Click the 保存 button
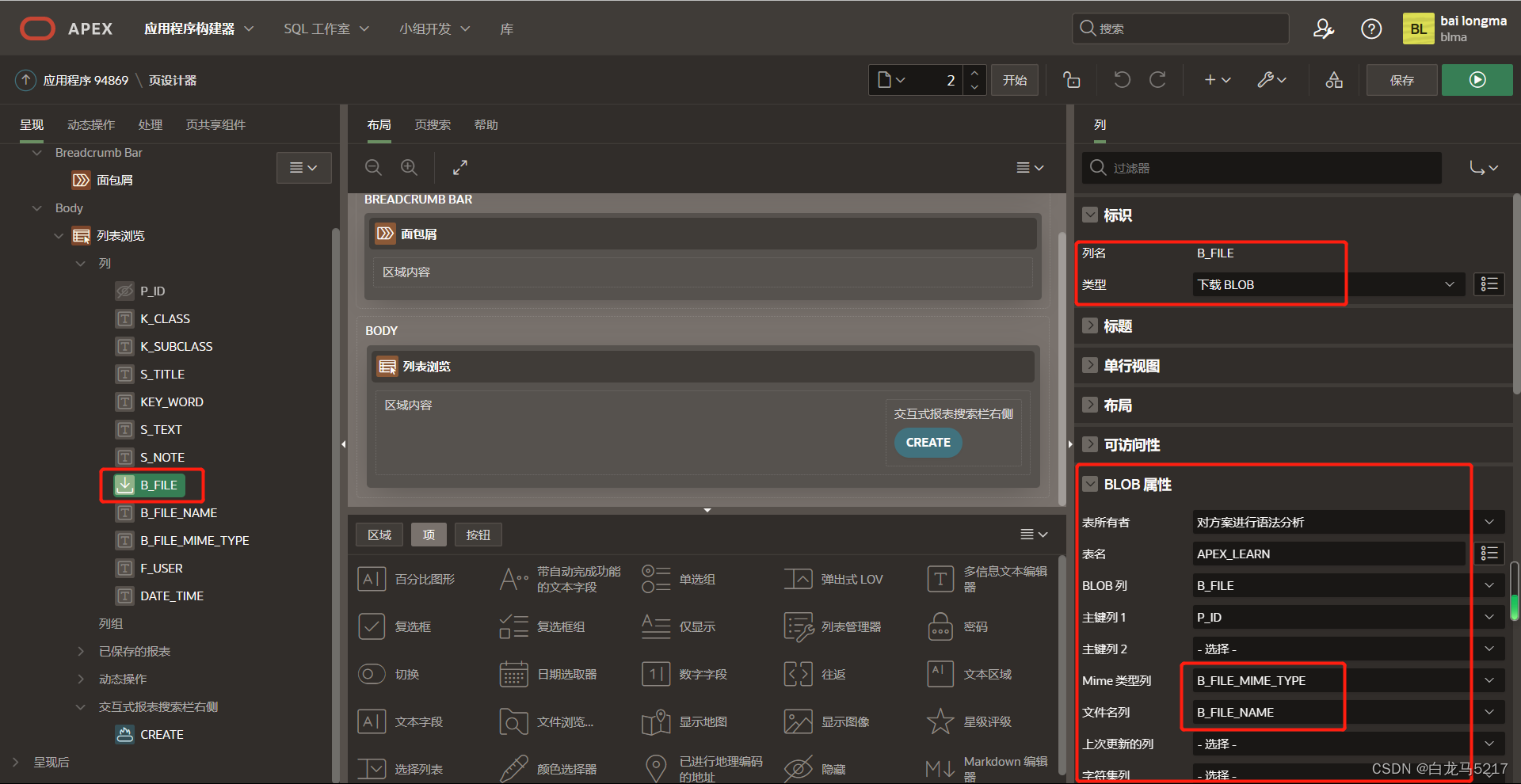1521x784 pixels. tap(1401, 80)
